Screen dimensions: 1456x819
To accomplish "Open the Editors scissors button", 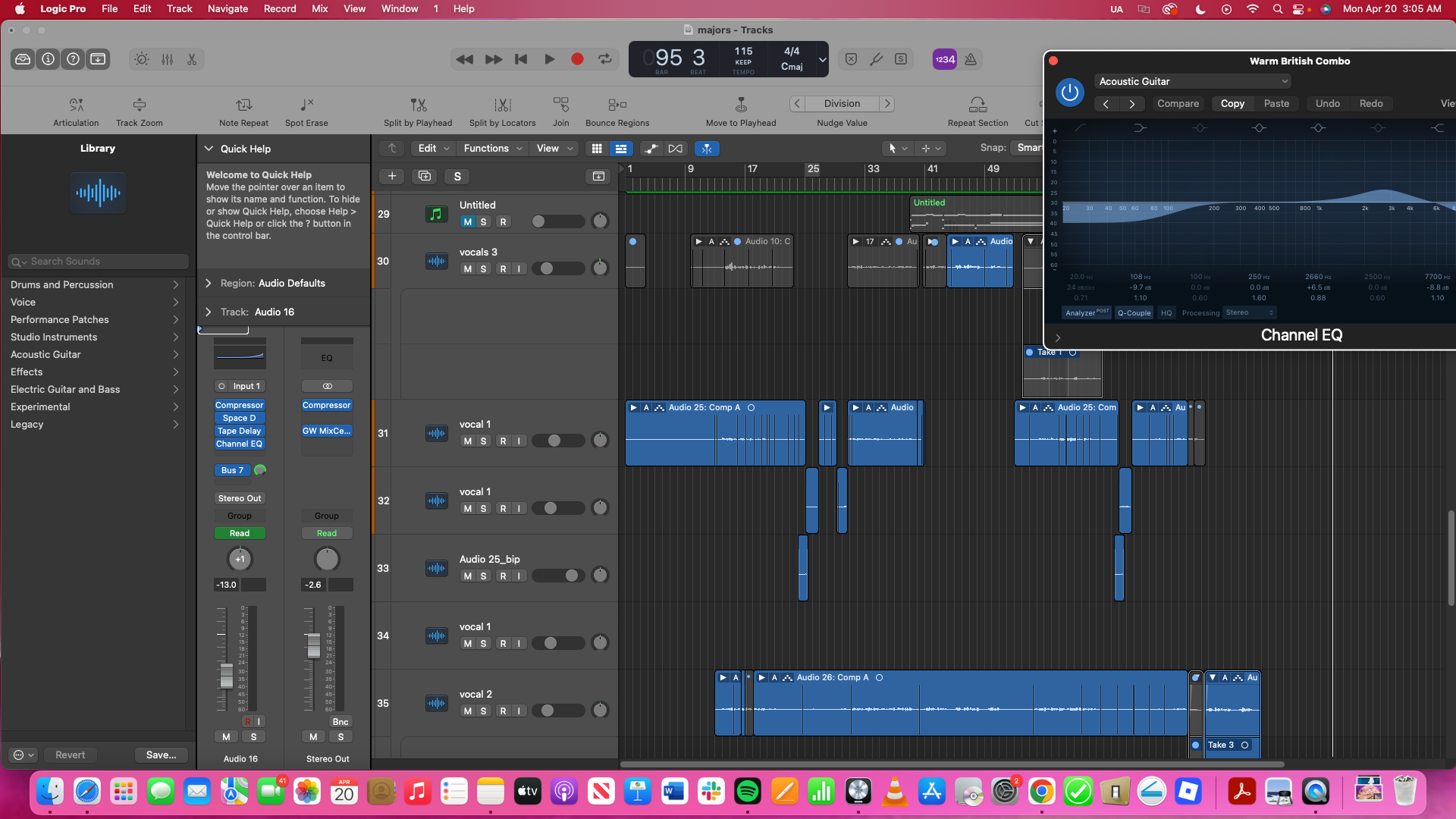I will tap(192, 59).
